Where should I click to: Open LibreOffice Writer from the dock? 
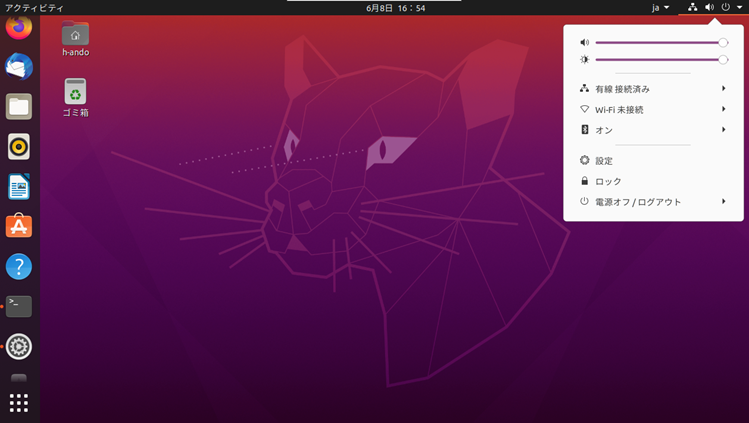19,187
